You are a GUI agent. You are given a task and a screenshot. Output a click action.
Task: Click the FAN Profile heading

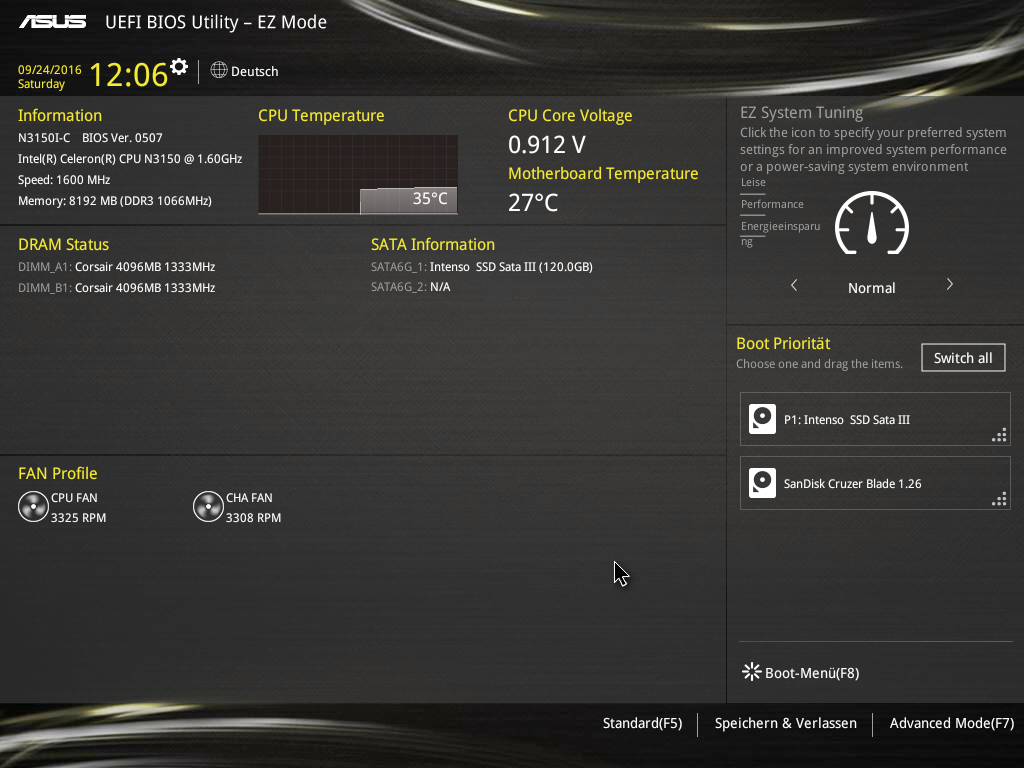click(57, 473)
